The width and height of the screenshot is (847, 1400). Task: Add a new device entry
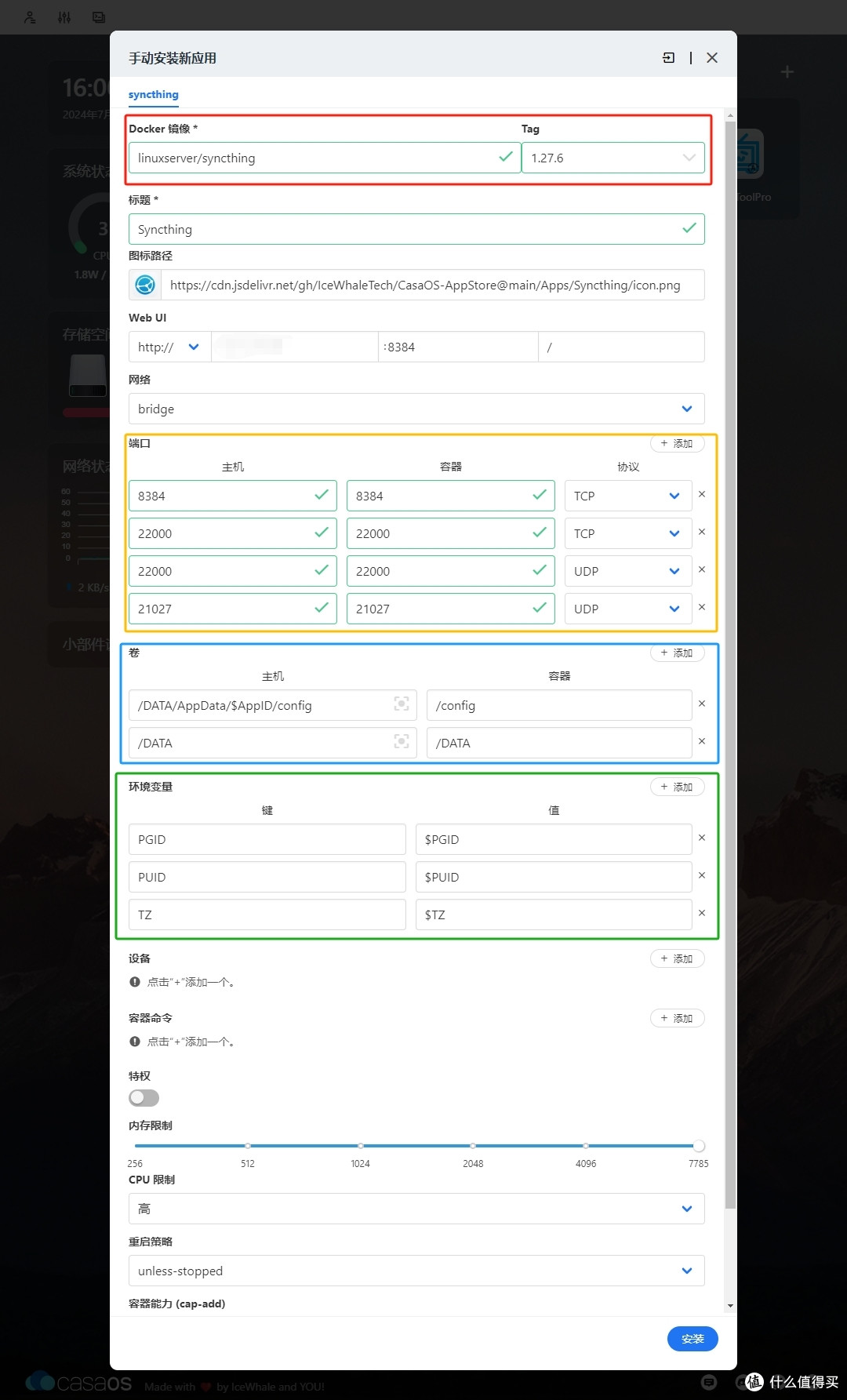[677, 958]
